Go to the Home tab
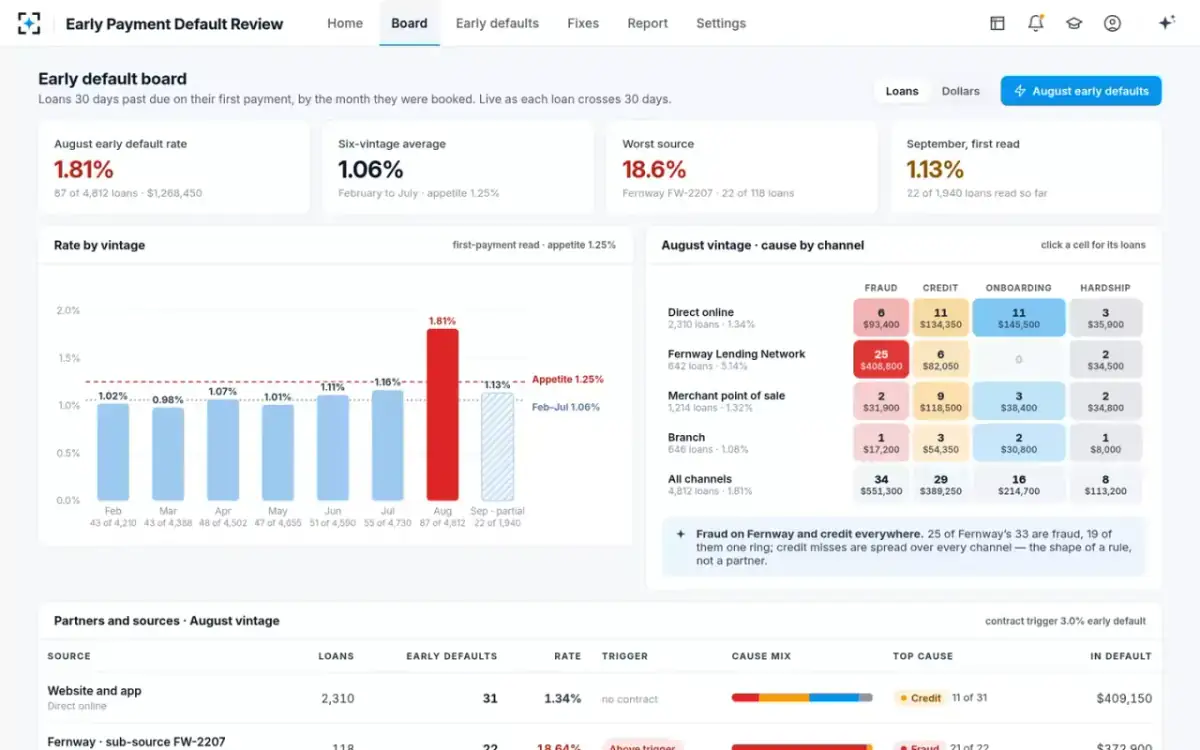This screenshot has height=750, width=1200. coord(345,23)
